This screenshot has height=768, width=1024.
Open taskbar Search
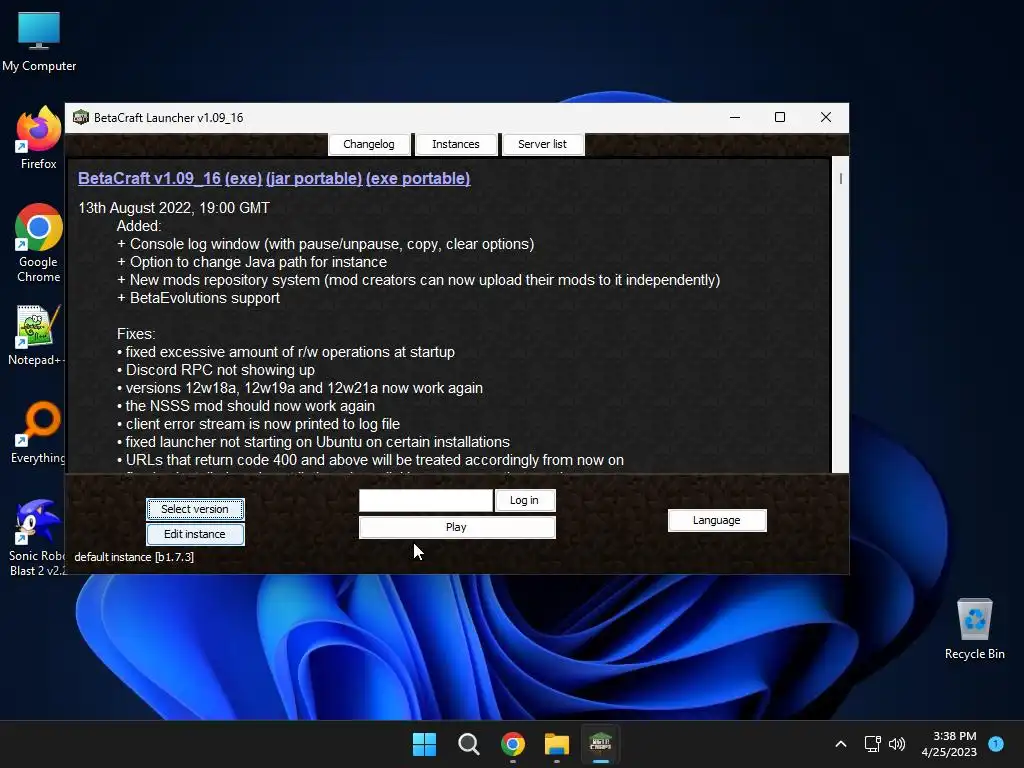(x=468, y=744)
